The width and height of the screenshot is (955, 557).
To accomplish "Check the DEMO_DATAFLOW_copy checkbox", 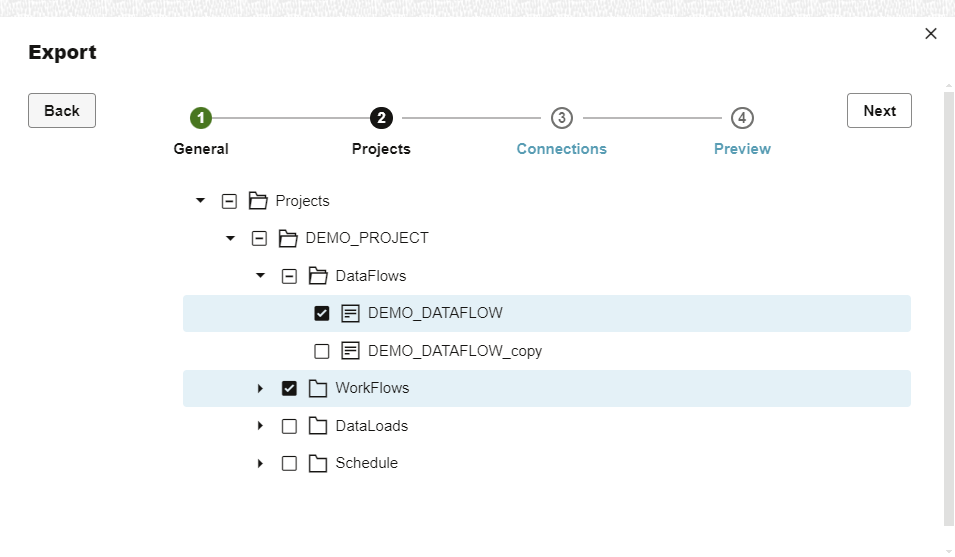I will click(322, 351).
